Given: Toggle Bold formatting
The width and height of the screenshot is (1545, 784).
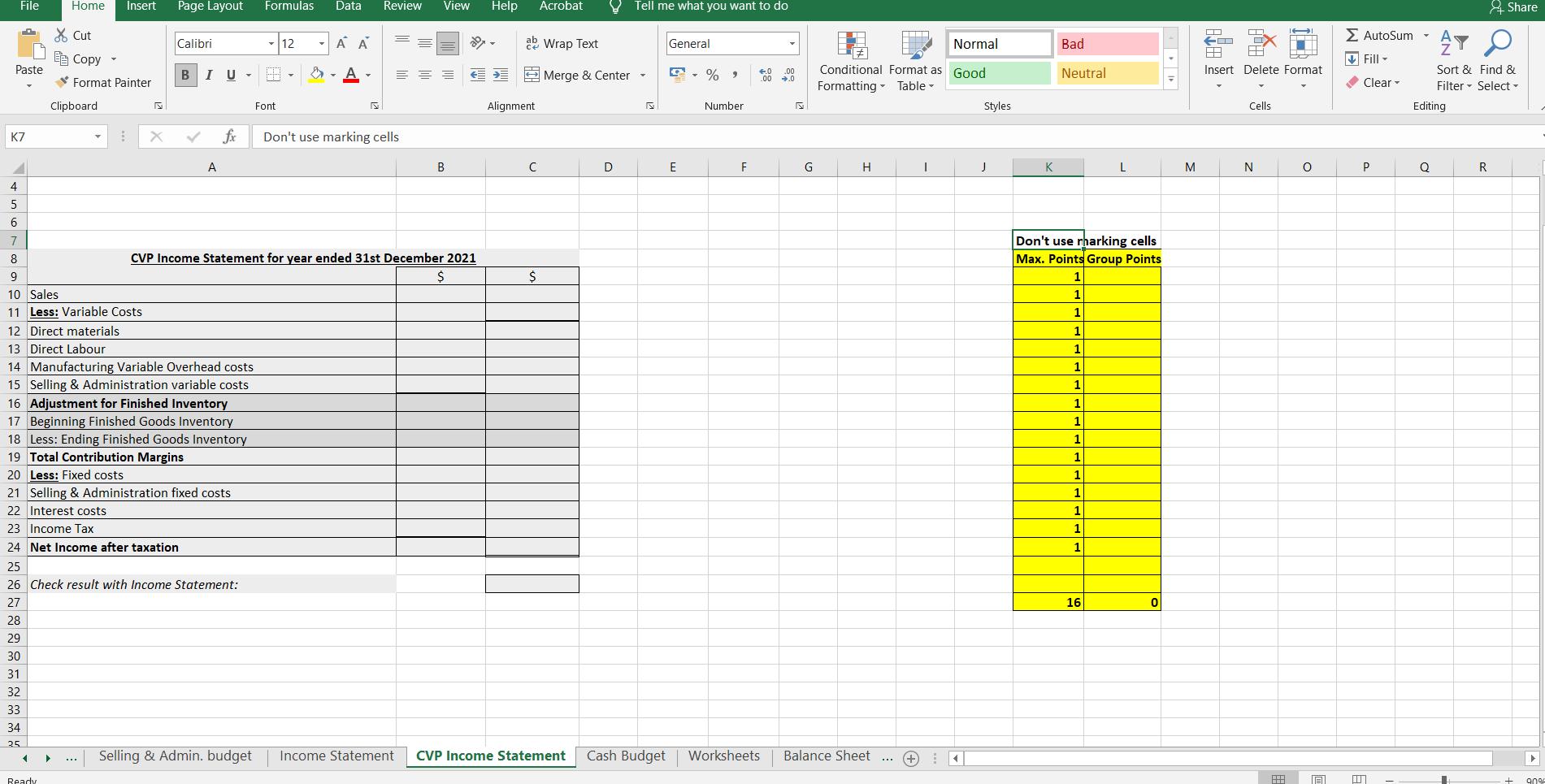Looking at the screenshot, I should (185, 75).
